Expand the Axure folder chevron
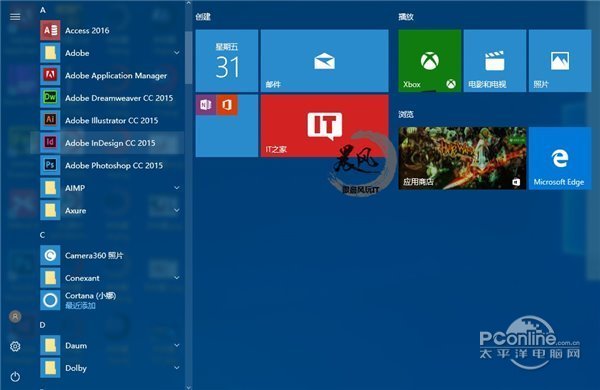 pyautogui.click(x=177, y=210)
